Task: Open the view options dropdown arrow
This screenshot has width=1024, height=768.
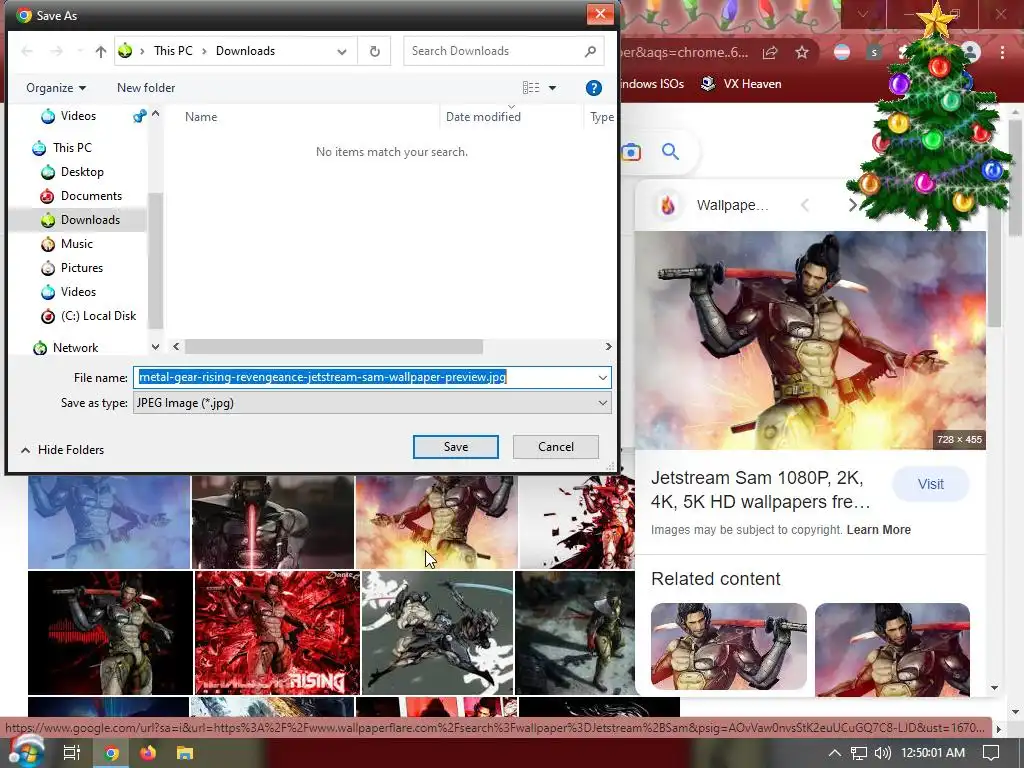Action: click(x=552, y=88)
